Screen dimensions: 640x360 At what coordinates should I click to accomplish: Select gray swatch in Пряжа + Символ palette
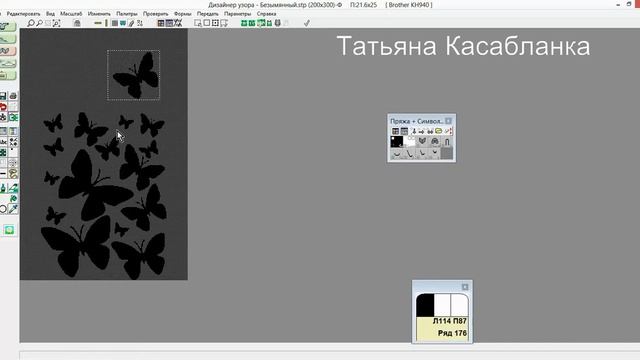click(x=447, y=153)
